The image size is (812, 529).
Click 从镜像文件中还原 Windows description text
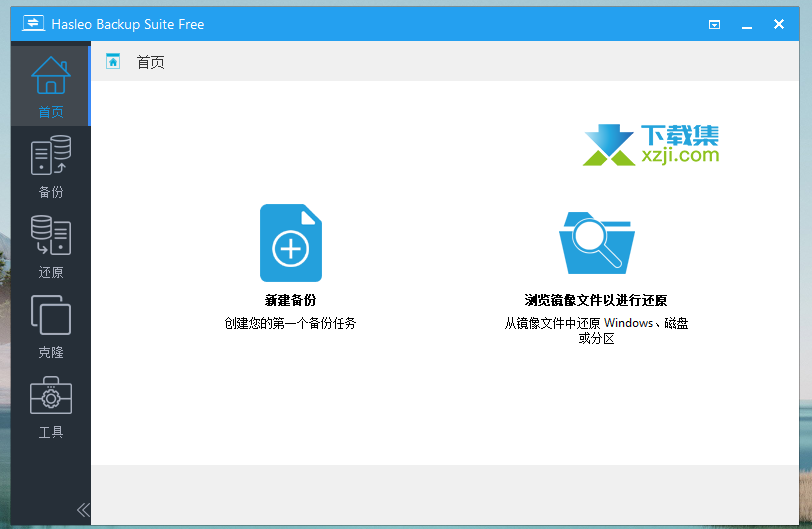(597, 331)
